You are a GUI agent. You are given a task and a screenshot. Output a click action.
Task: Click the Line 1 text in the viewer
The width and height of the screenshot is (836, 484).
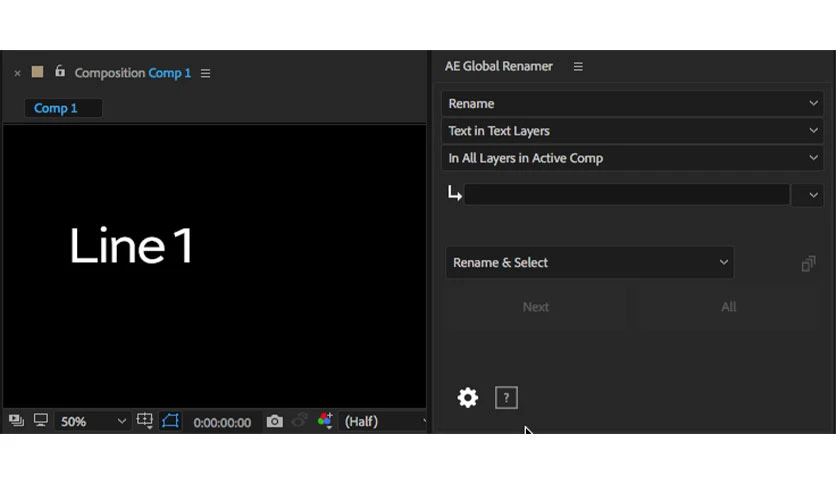click(131, 246)
